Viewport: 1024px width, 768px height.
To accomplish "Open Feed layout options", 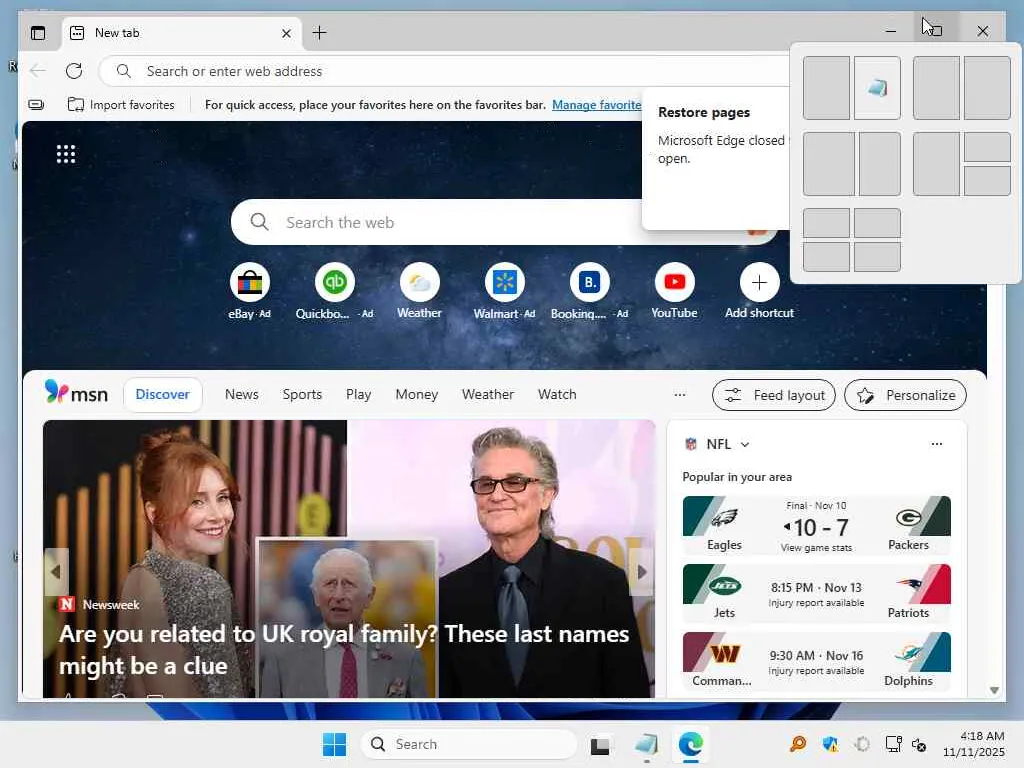I will tap(774, 395).
